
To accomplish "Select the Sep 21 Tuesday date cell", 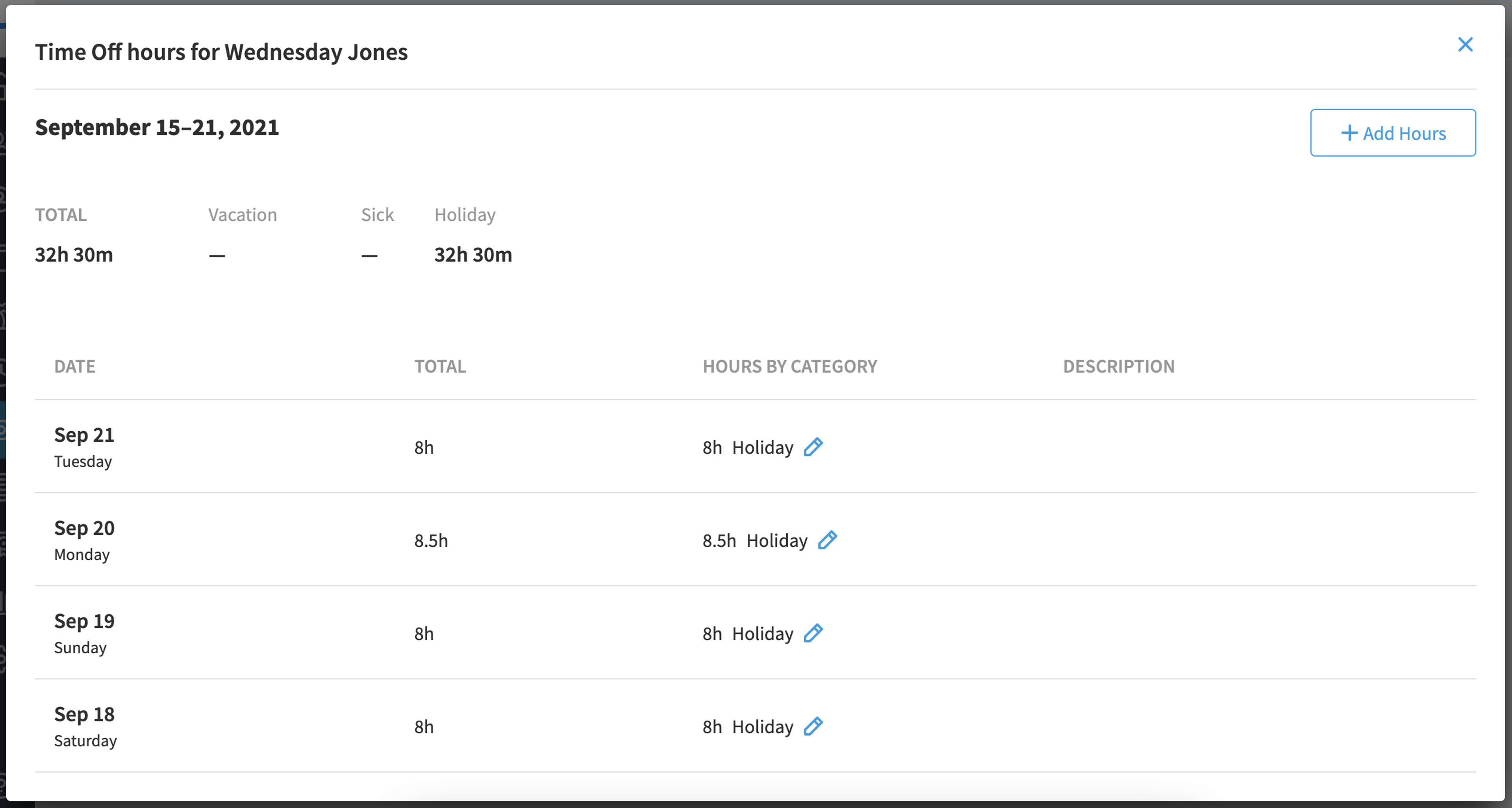I will [84, 447].
